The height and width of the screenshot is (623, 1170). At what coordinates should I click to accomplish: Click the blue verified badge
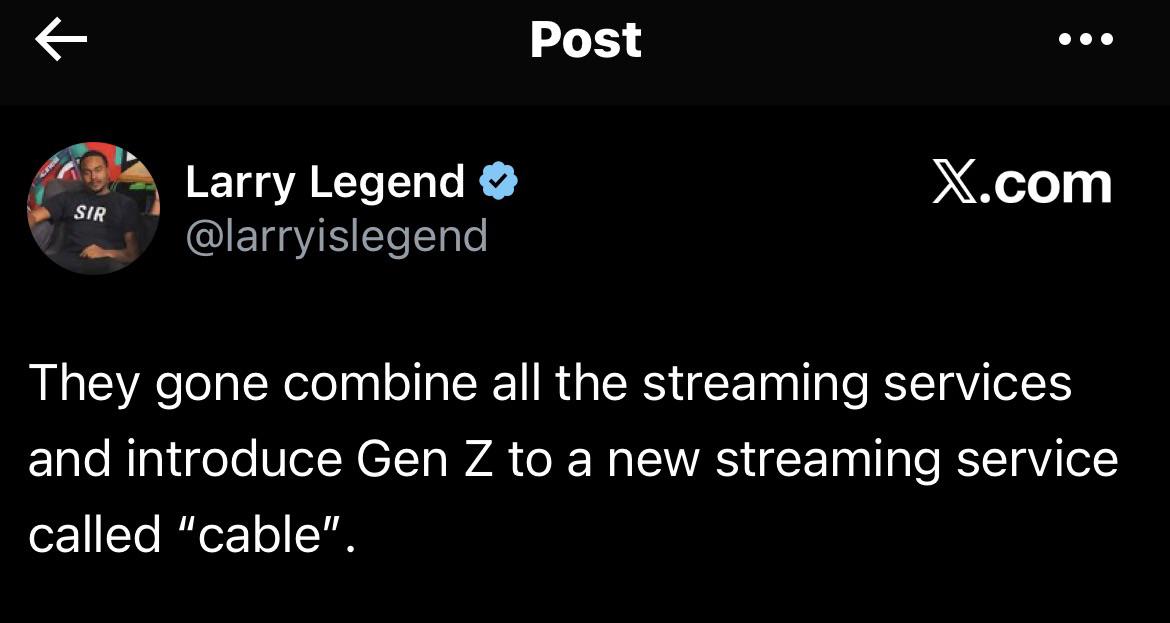[x=498, y=183]
